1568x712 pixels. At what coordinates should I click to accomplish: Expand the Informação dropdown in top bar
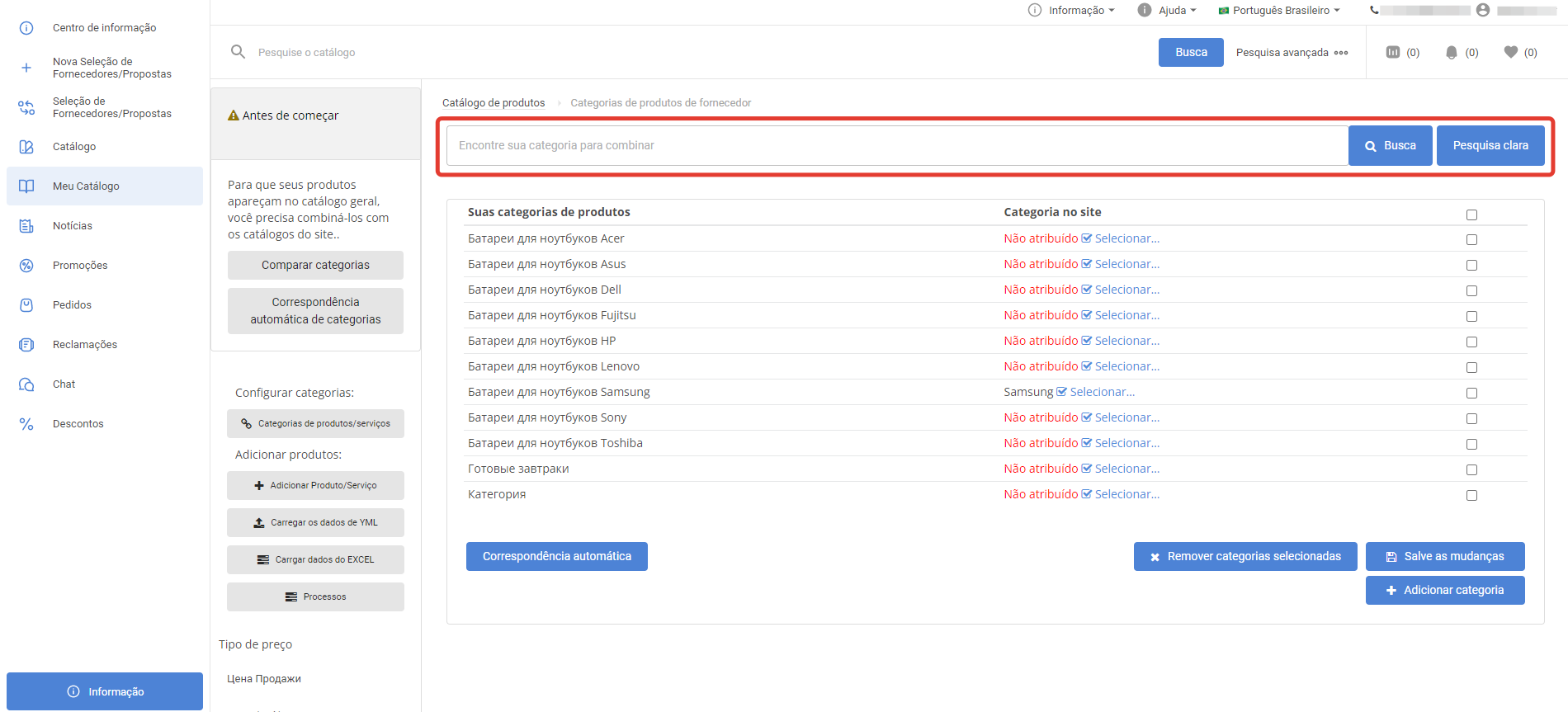click(1071, 10)
